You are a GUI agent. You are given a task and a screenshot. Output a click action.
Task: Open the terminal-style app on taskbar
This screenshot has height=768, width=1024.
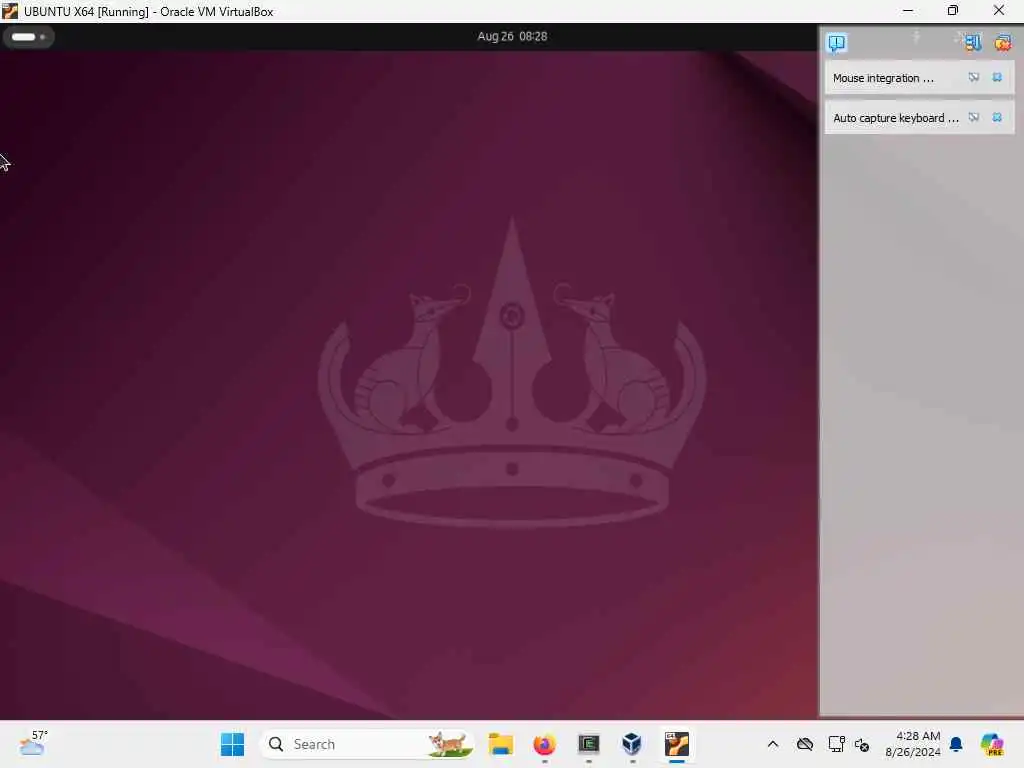[588, 744]
